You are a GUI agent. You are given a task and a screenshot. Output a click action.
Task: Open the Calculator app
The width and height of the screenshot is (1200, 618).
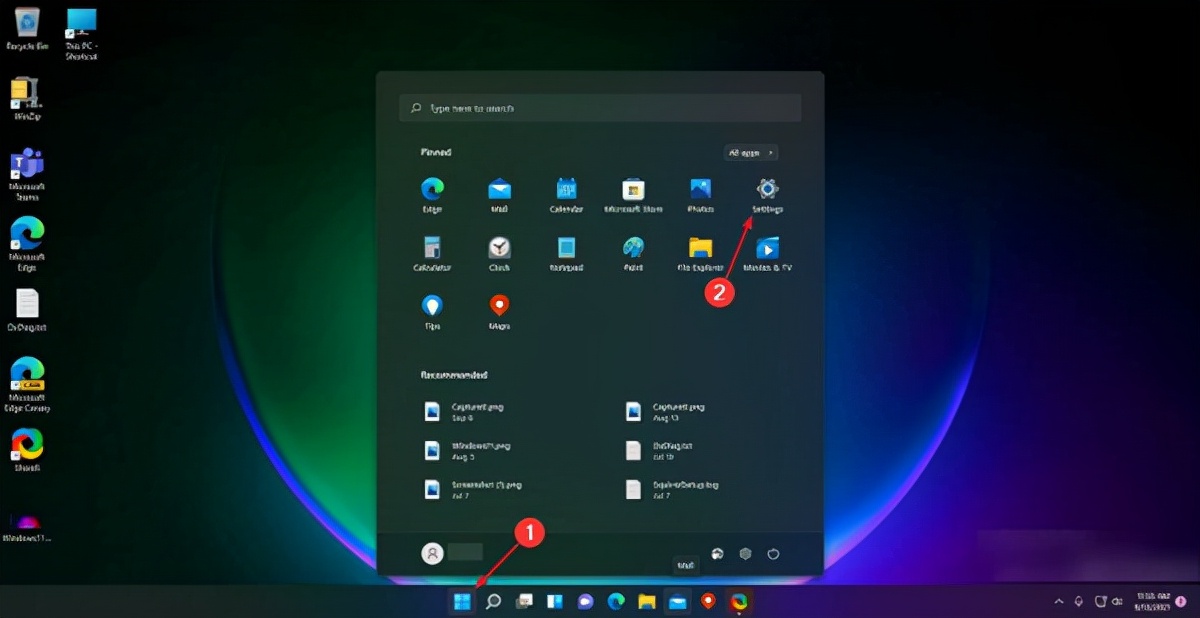click(x=433, y=253)
